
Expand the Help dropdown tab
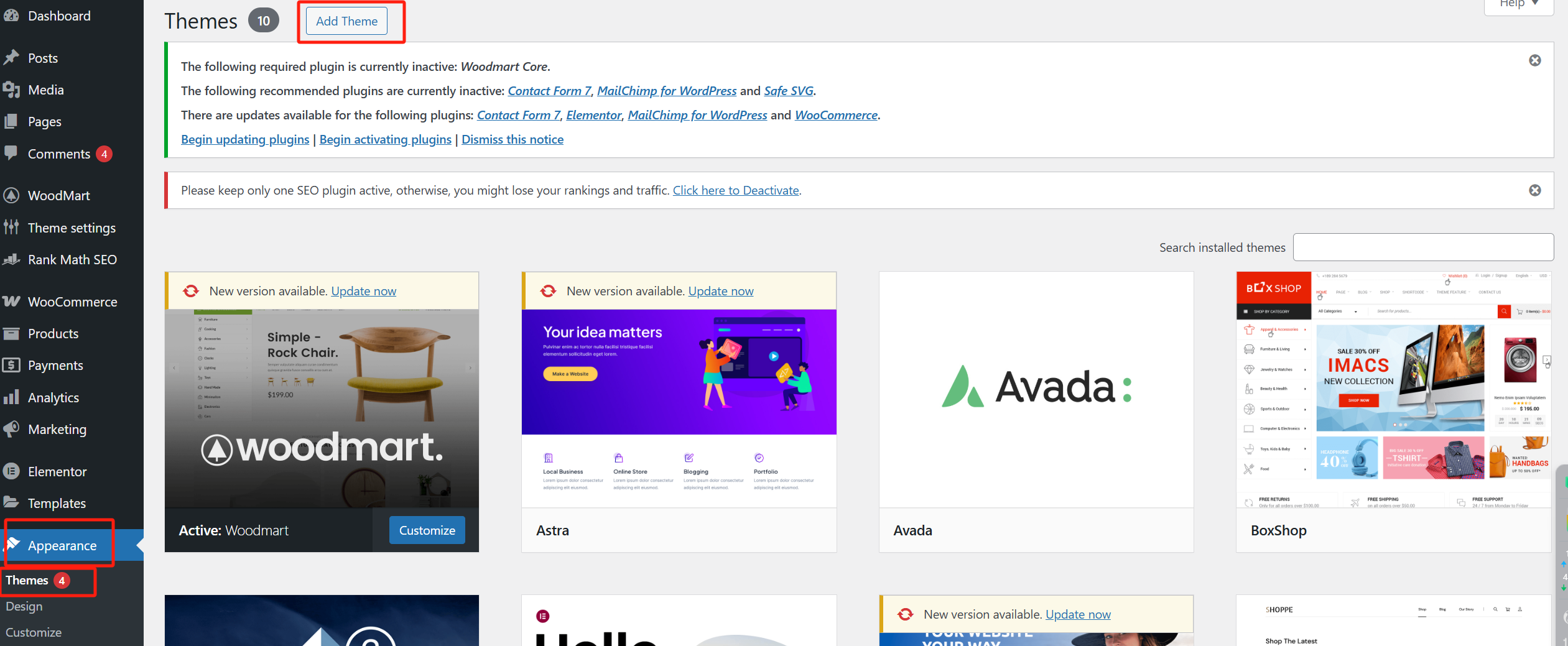[x=1518, y=5]
